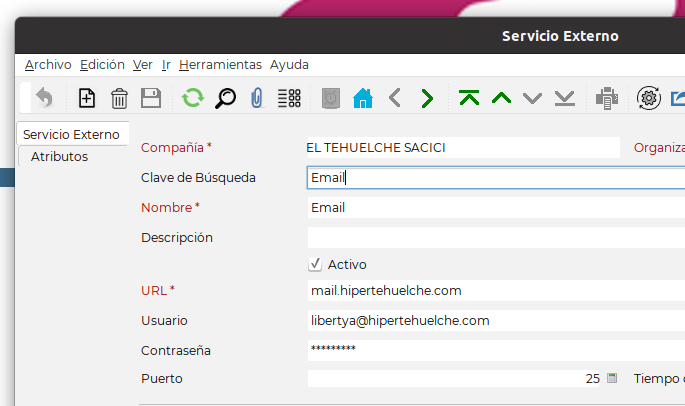Focus the Clave de Búsqueda input field
Screen dimensions: 685x406
coord(496,177)
